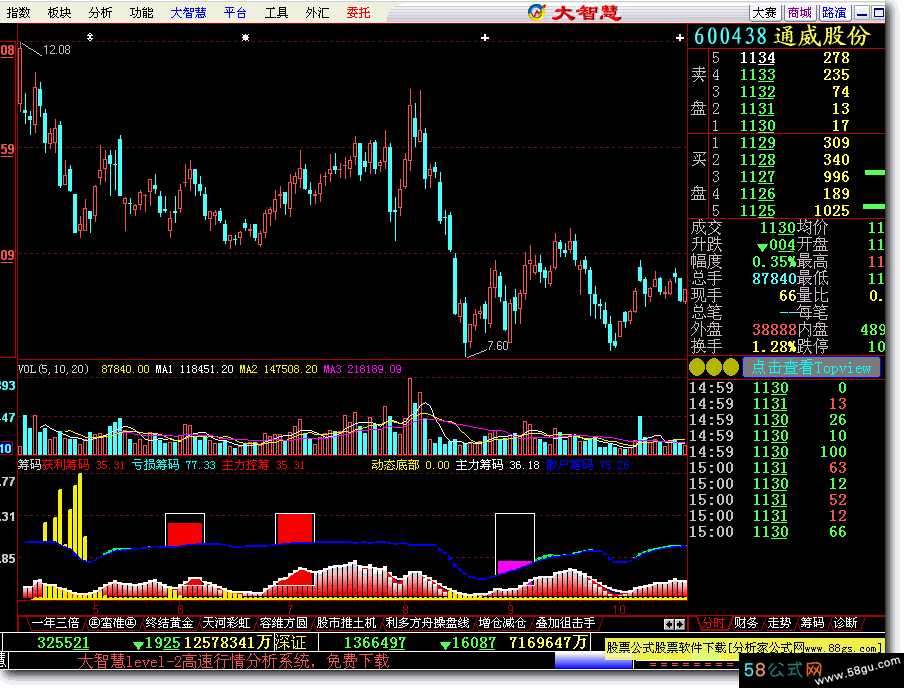
Task: Click the 散户筹码 75.26 label
Action: tap(587, 465)
